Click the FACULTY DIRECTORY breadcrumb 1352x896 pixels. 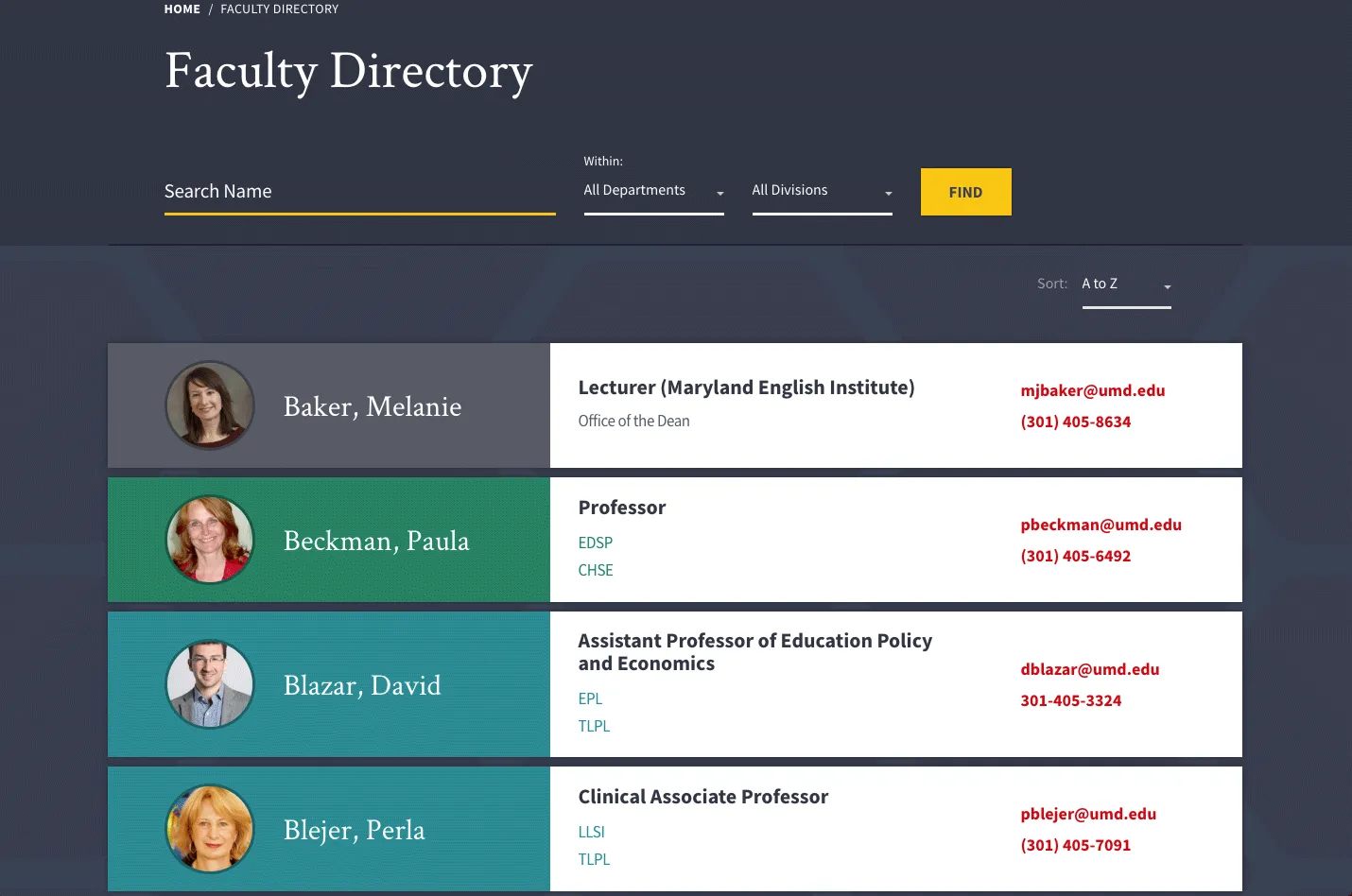(x=279, y=9)
